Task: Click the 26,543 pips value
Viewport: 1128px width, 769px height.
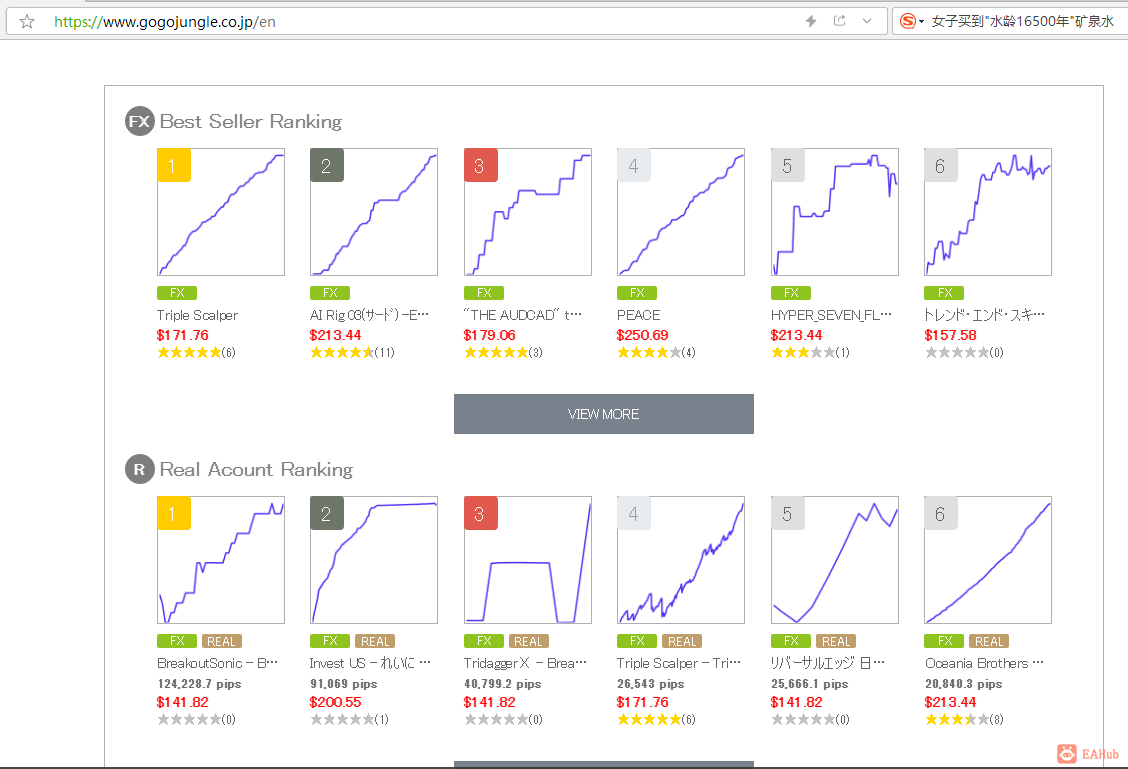Action: 650,684
